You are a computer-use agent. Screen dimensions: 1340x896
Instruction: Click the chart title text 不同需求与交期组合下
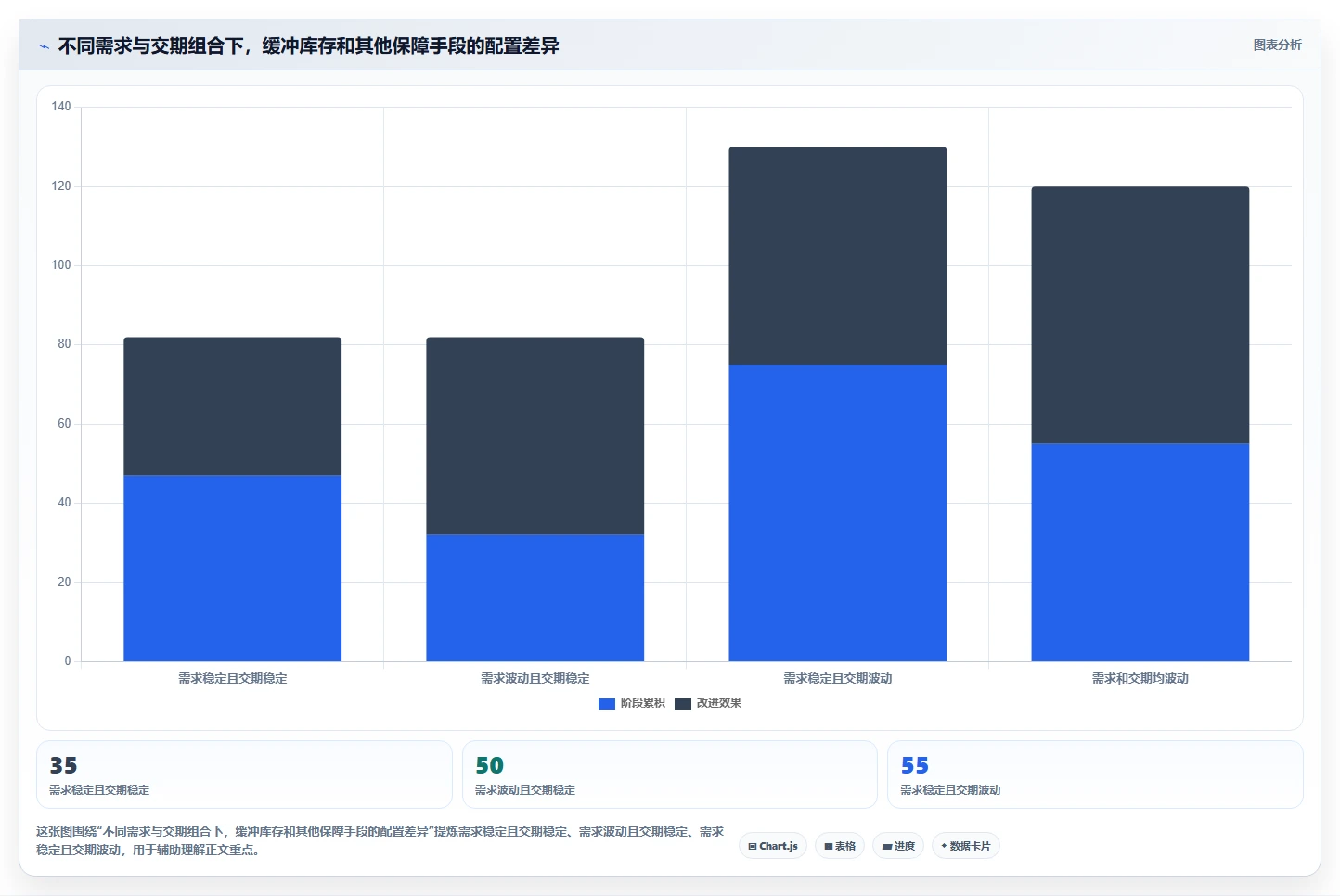pyautogui.click(x=150, y=46)
